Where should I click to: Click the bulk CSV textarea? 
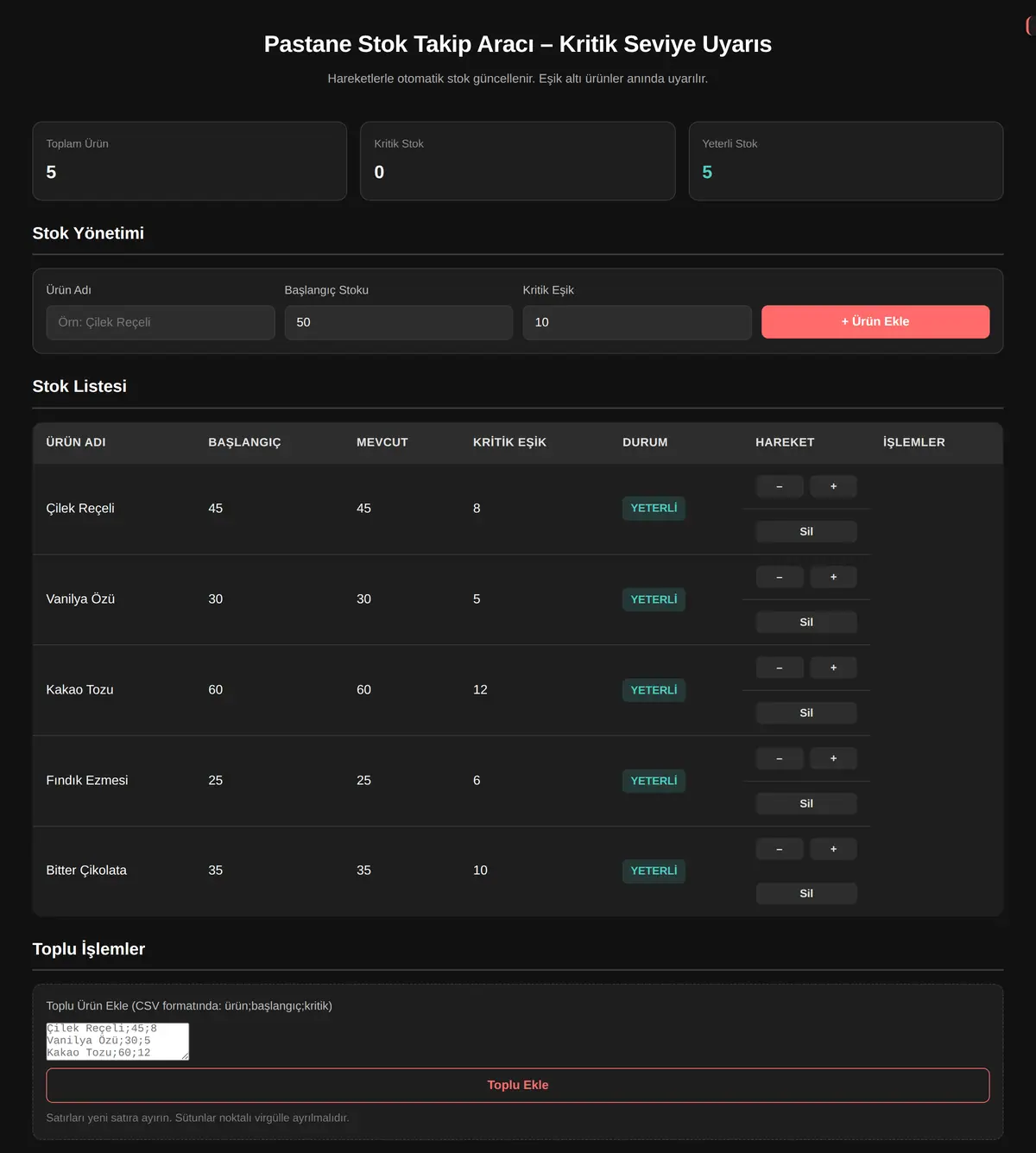[x=117, y=1041]
